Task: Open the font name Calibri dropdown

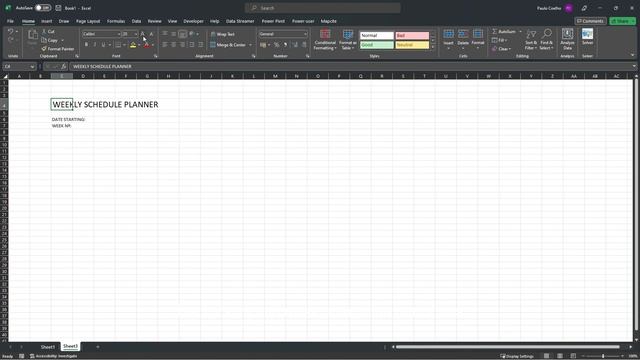Action: coord(119,34)
